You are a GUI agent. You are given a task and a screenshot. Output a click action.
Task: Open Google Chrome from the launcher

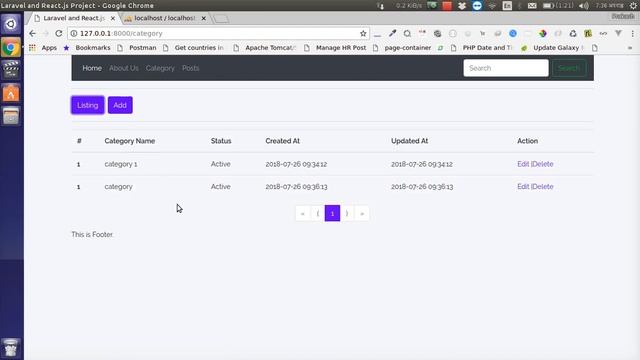11,48
